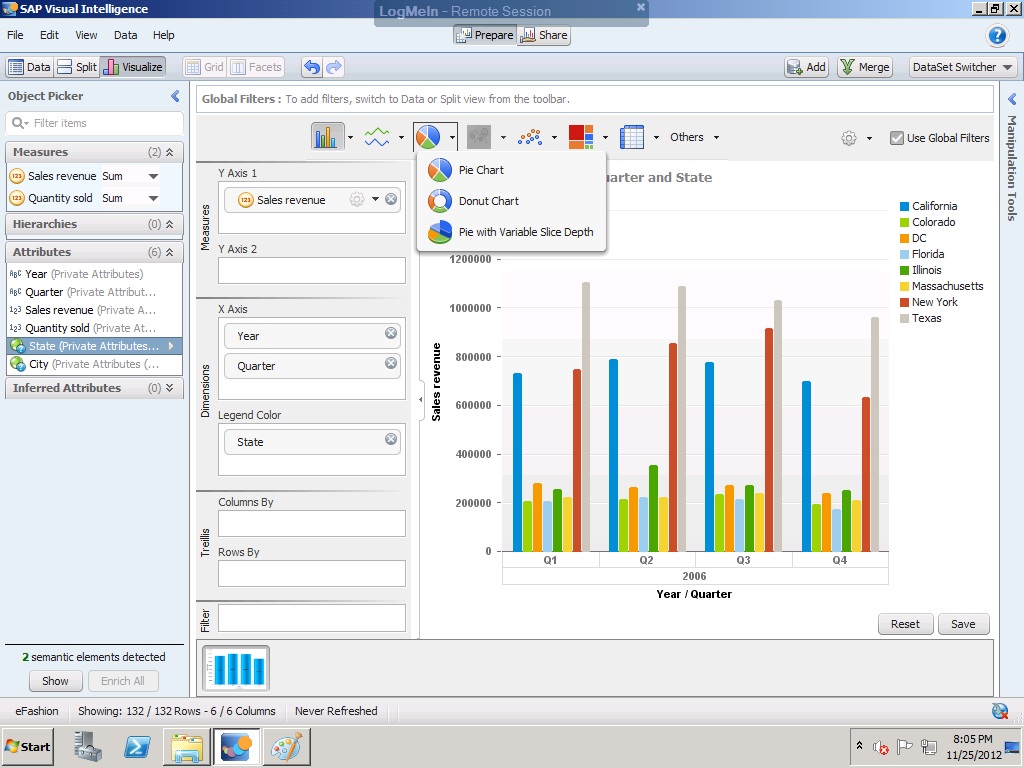Open Paint from the taskbar
This screenshot has width=1024, height=768.
(286, 746)
